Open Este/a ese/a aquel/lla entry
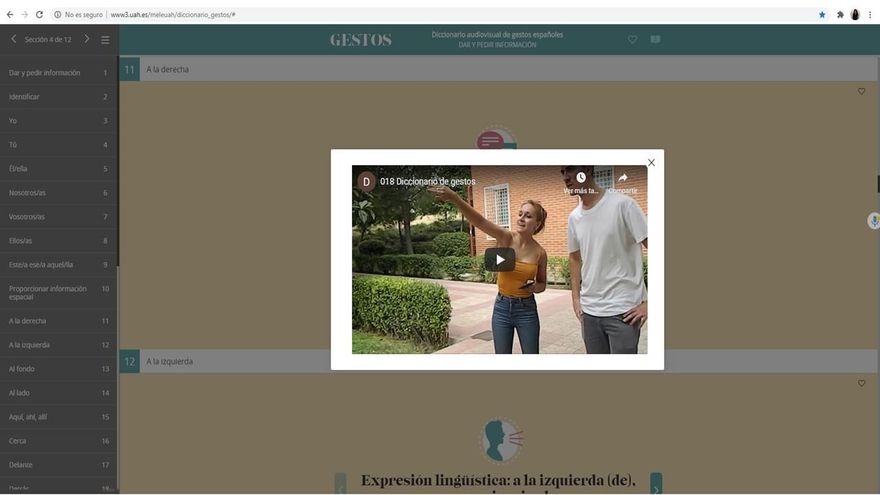Screen dimensions: 880x495 (58, 264)
